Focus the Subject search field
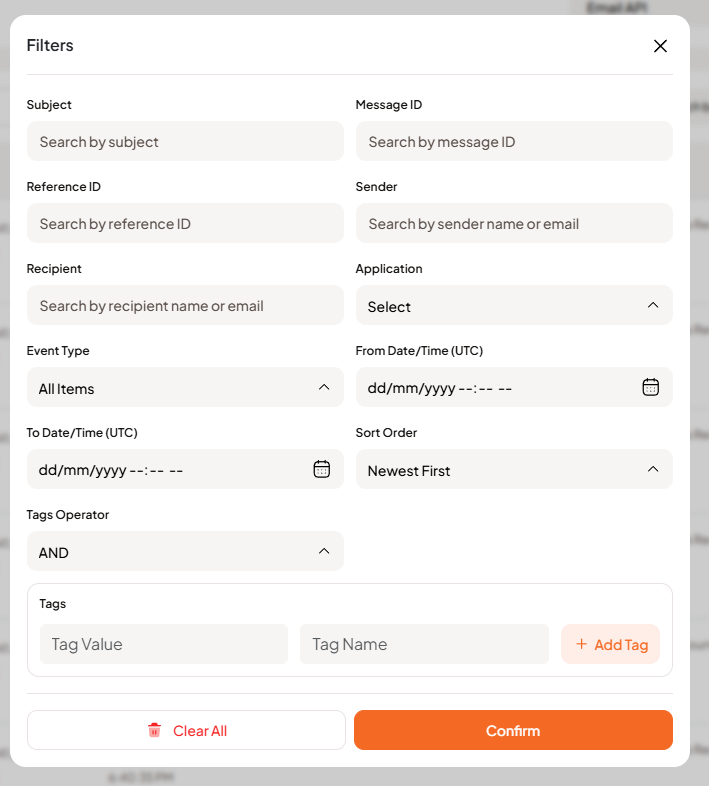Image resolution: width=709 pixels, height=786 pixels. 185,142
